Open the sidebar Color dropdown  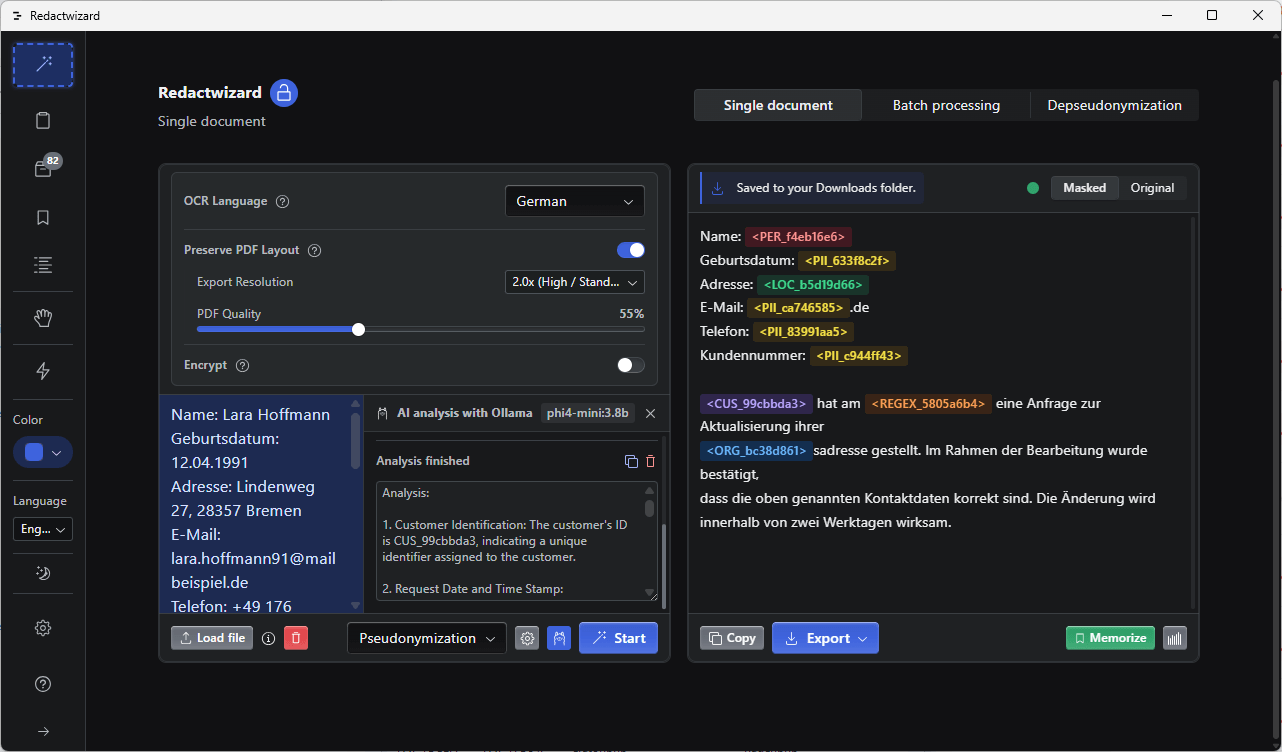(43, 452)
